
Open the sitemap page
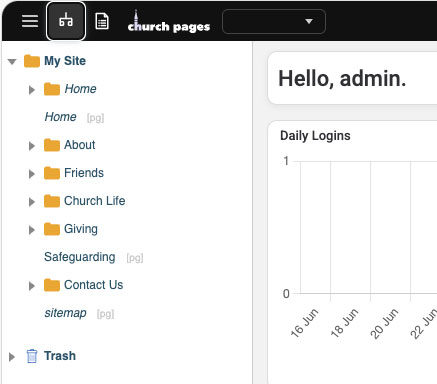[65, 313]
